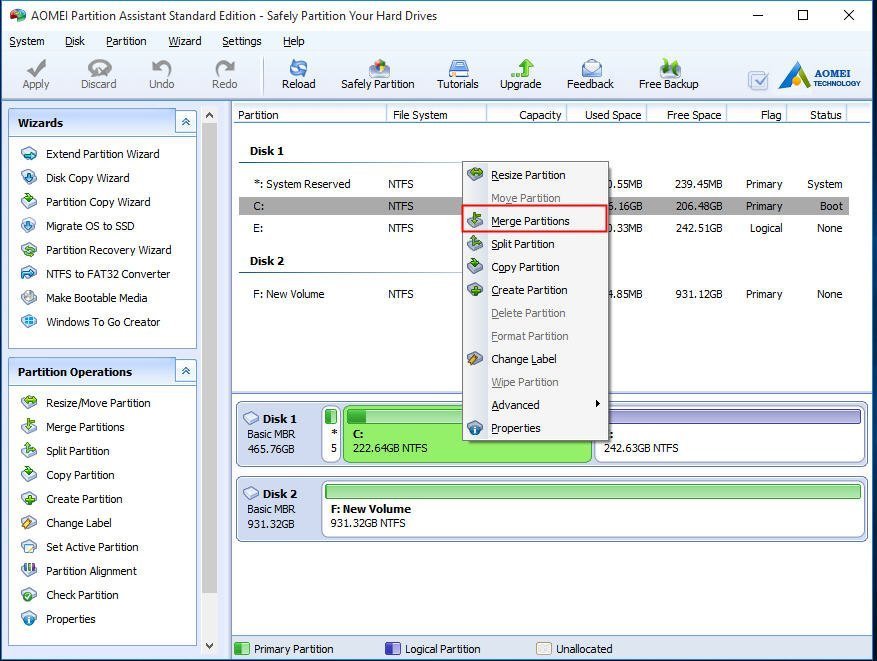Start the Migrate OS to SSD wizard

click(x=90, y=226)
